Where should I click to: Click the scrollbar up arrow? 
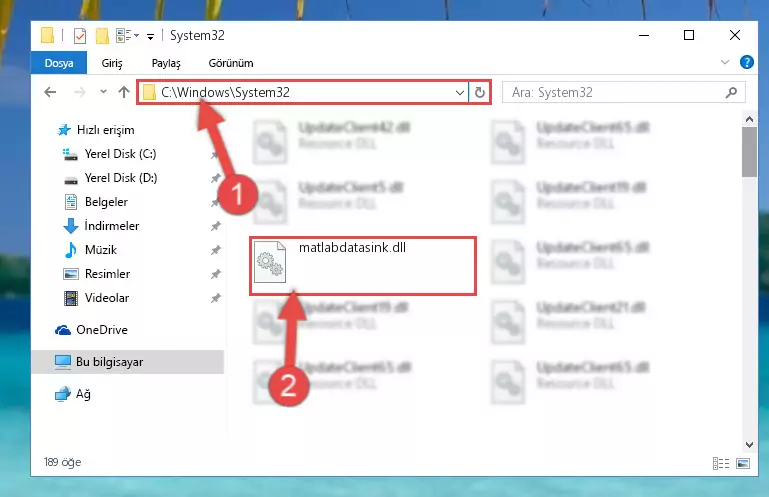coord(749,119)
